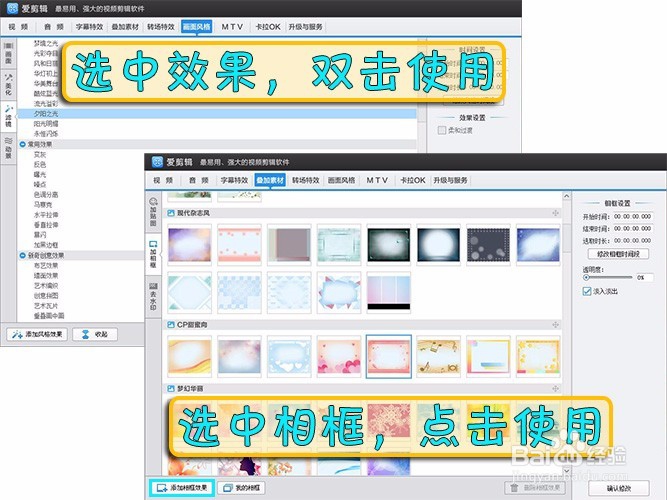Viewport: 667px width, 500px height.
Task: Select yellow star frame in CP甜蜜向
Action: click(538, 356)
